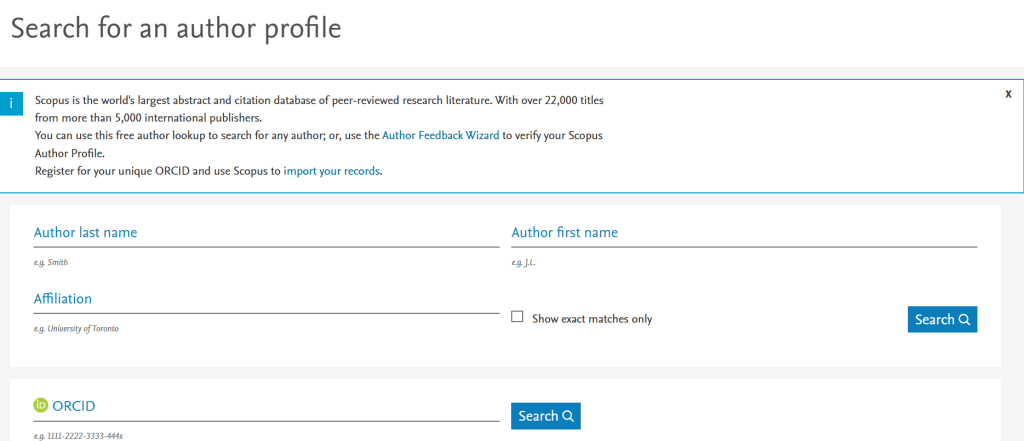Click the blue info icon on the banner
This screenshot has width=1024, height=441.
(x=11, y=103)
